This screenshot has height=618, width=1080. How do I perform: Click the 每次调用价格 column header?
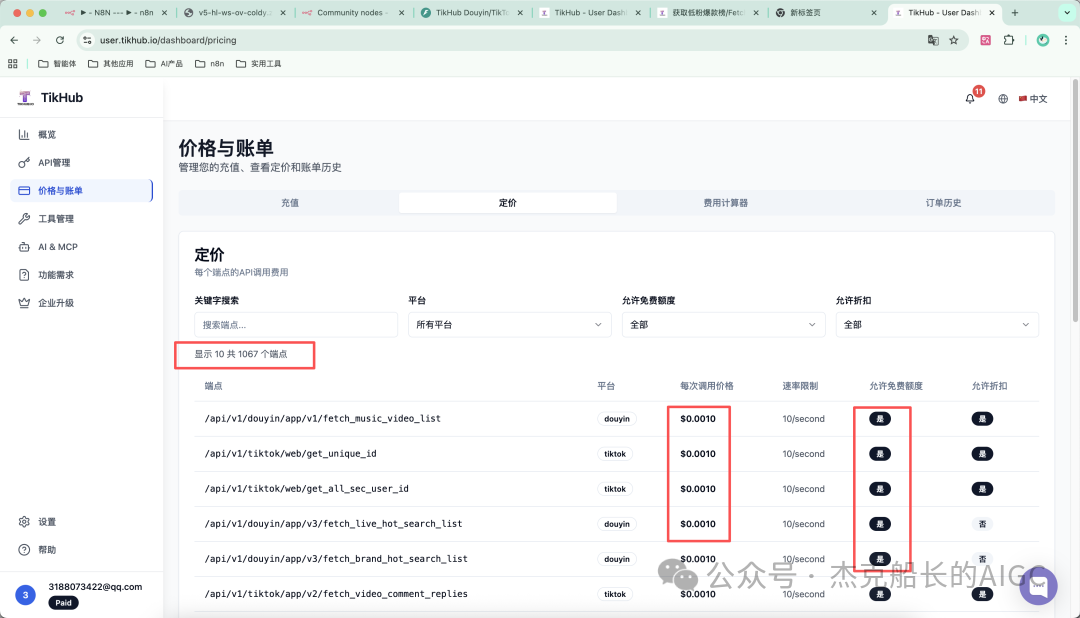[707, 386]
